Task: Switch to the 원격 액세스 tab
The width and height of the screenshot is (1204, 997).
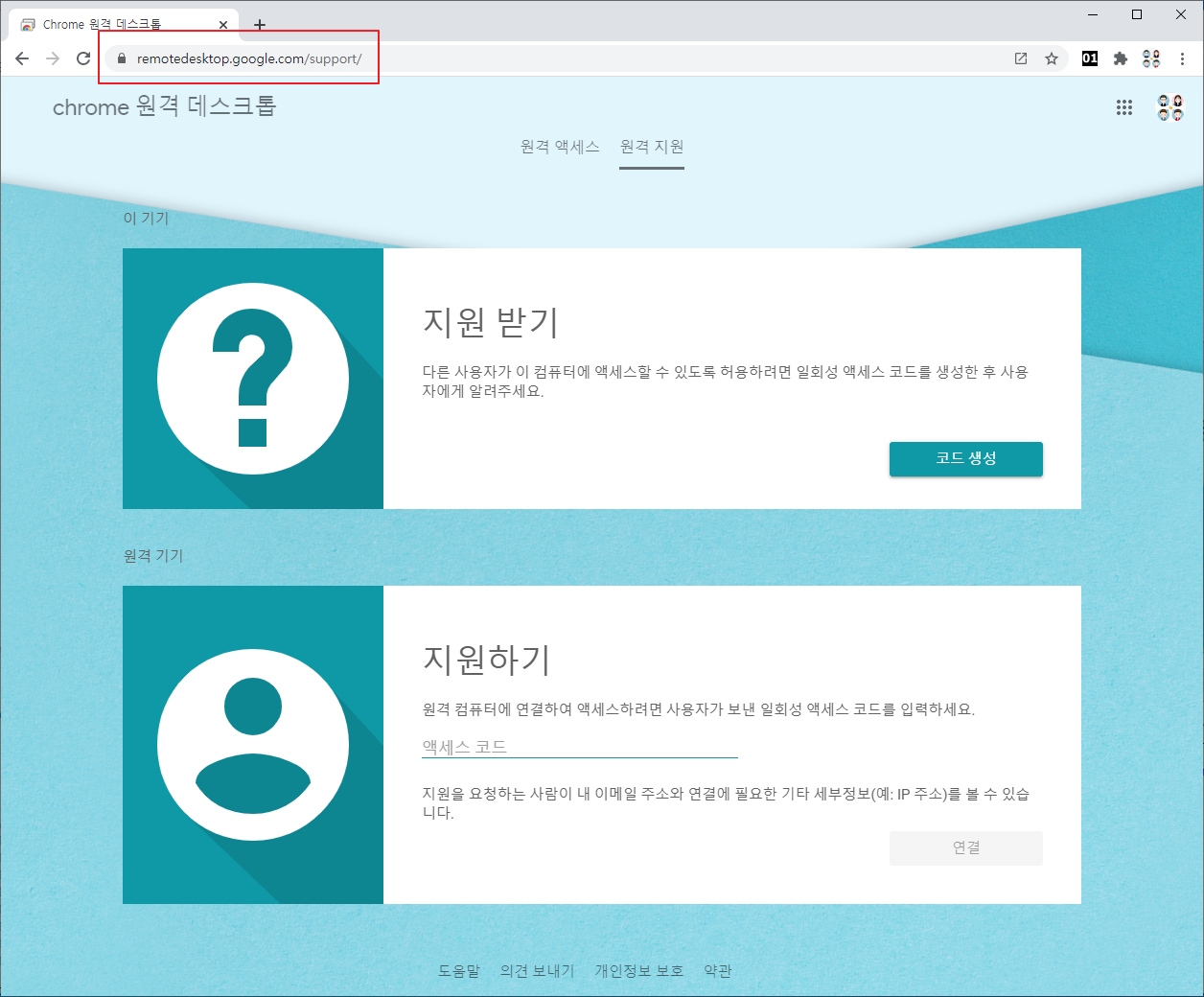Action: point(560,147)
